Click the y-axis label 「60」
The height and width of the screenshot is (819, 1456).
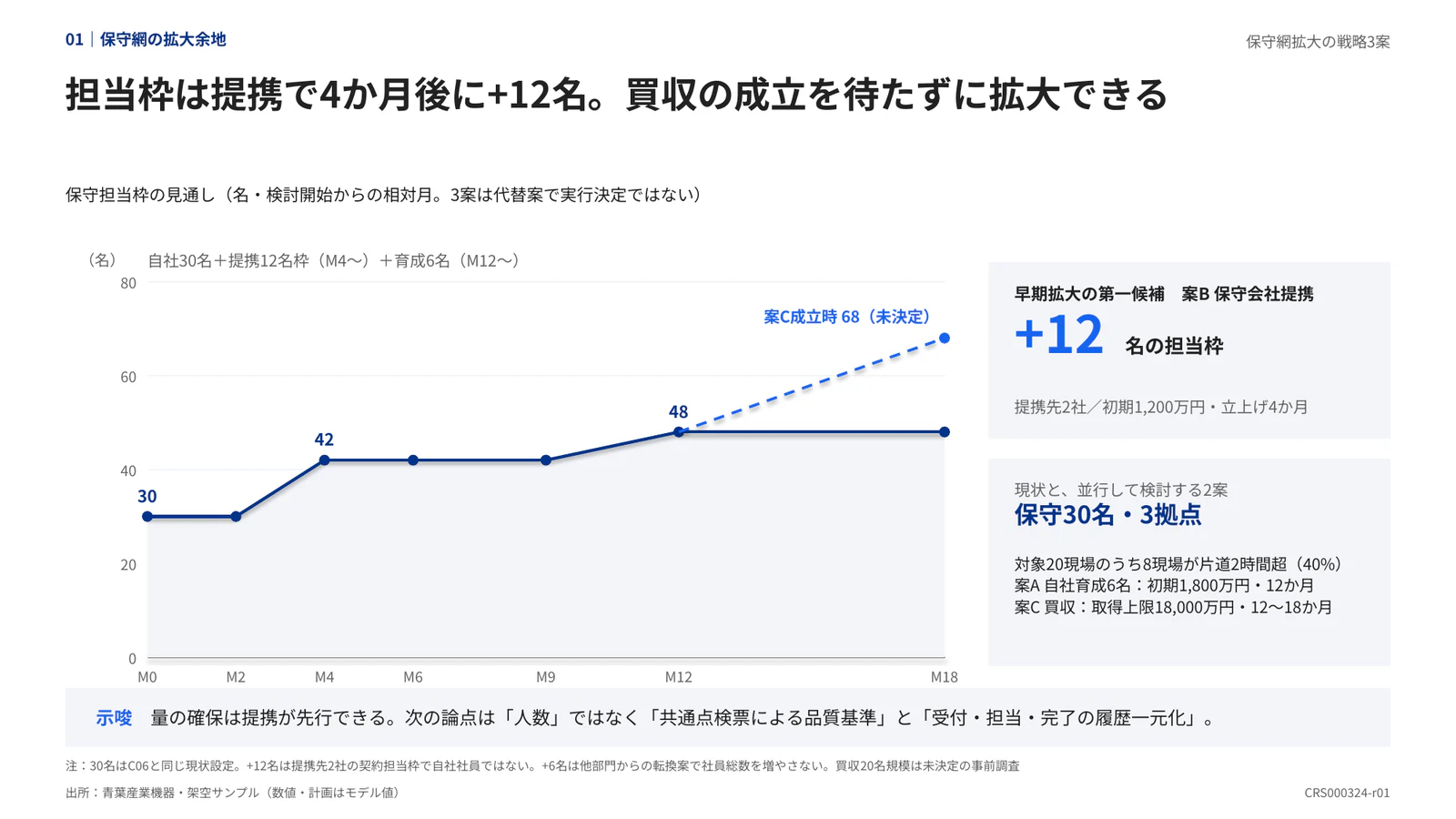(128, 377)
